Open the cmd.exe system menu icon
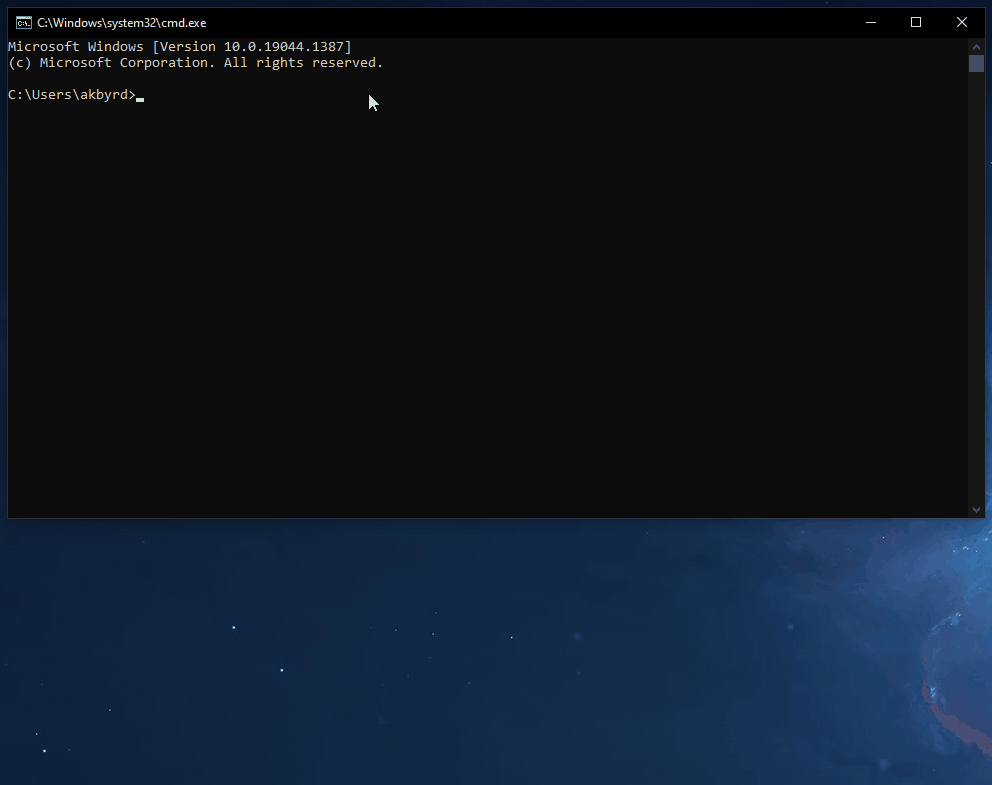The height and width of the screenshot is (785, 992). coord(23,23)
